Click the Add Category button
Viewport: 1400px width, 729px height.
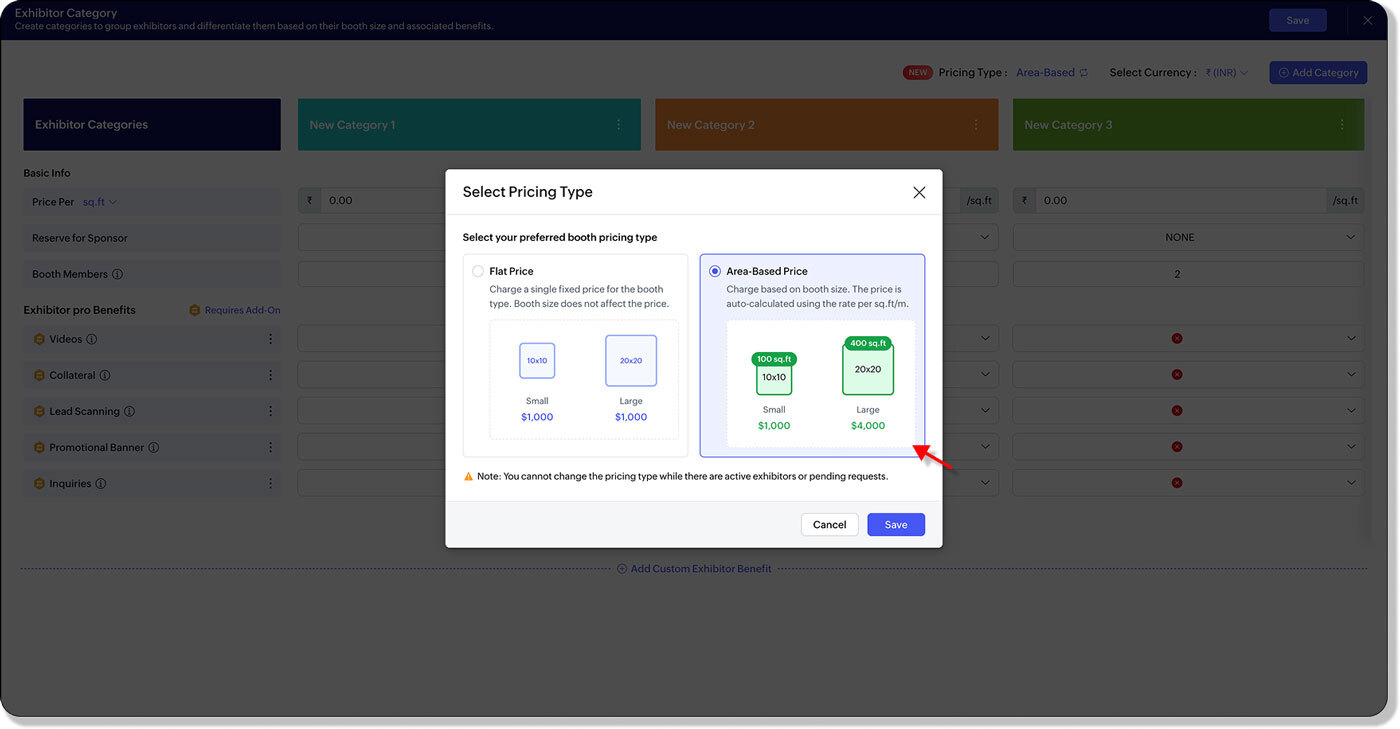(x=1318, y=73)
